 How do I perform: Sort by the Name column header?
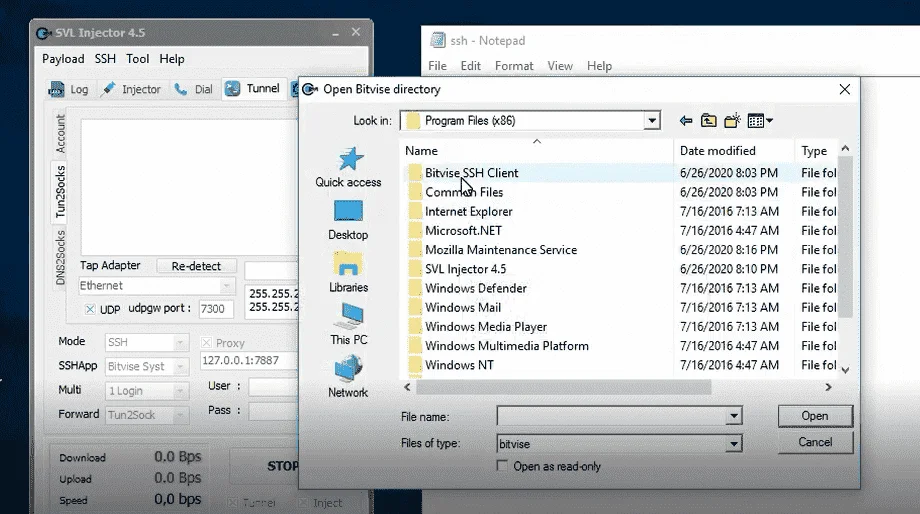pyautogui.click(x=421, y=151)
